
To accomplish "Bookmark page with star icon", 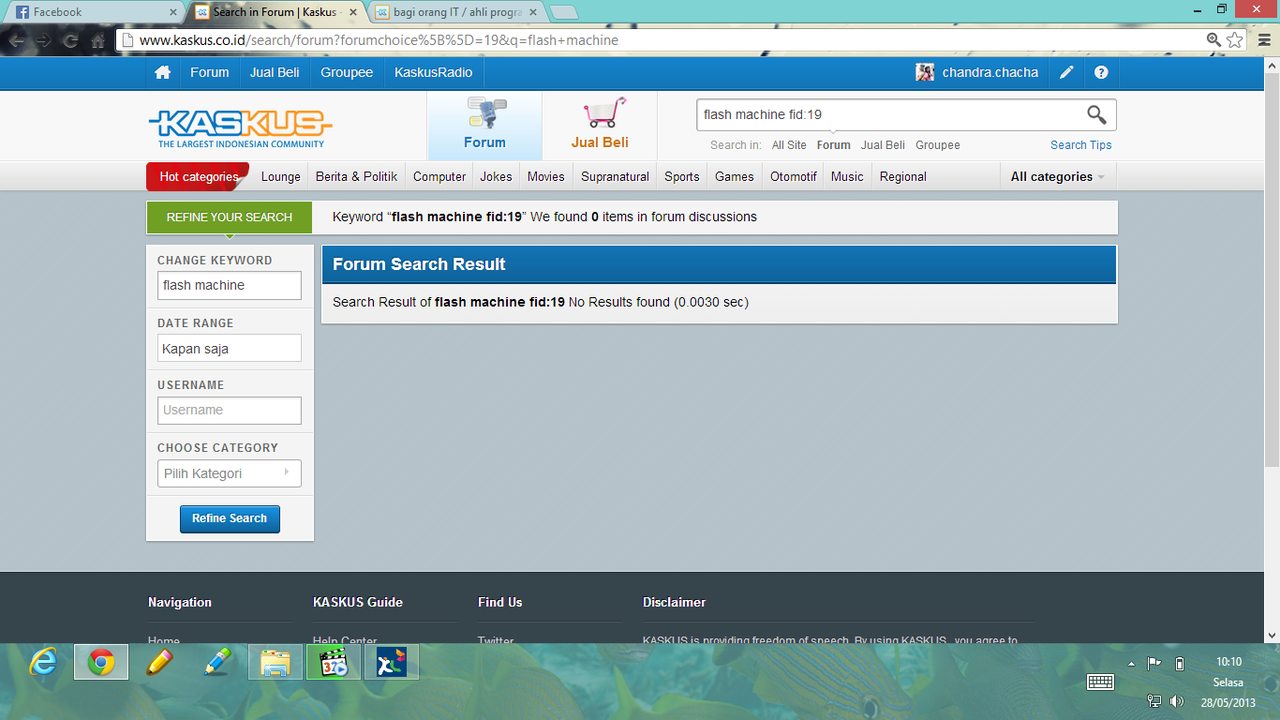I will (x=1235, y=40).
